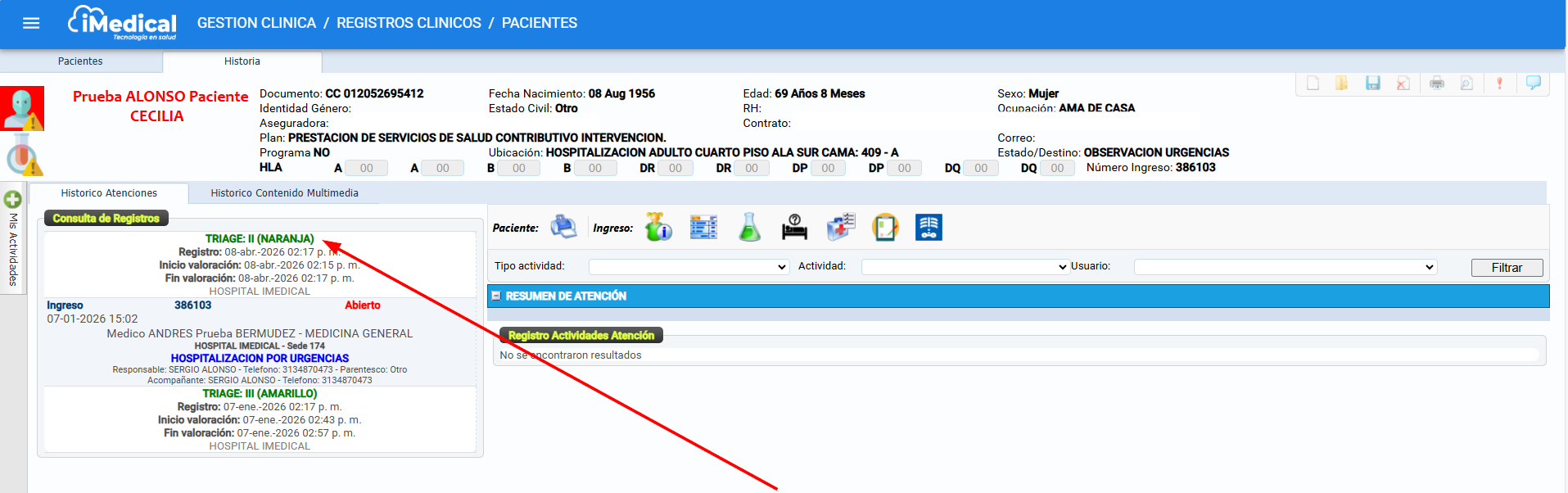Screen dimensions: 1568x493
Task: Open the Tipo actividad dropdown
Action: click(688, 267)
